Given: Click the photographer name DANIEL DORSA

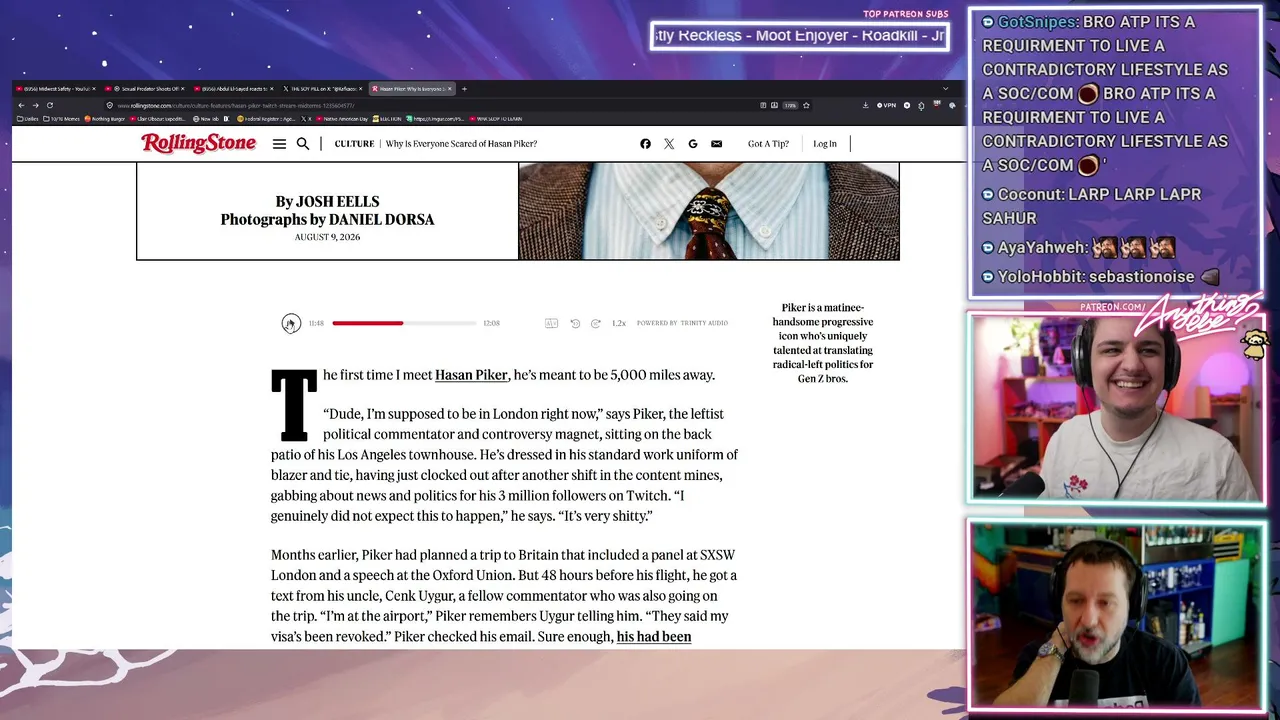Looking at the screenshot, I should [x=381, y=219].
